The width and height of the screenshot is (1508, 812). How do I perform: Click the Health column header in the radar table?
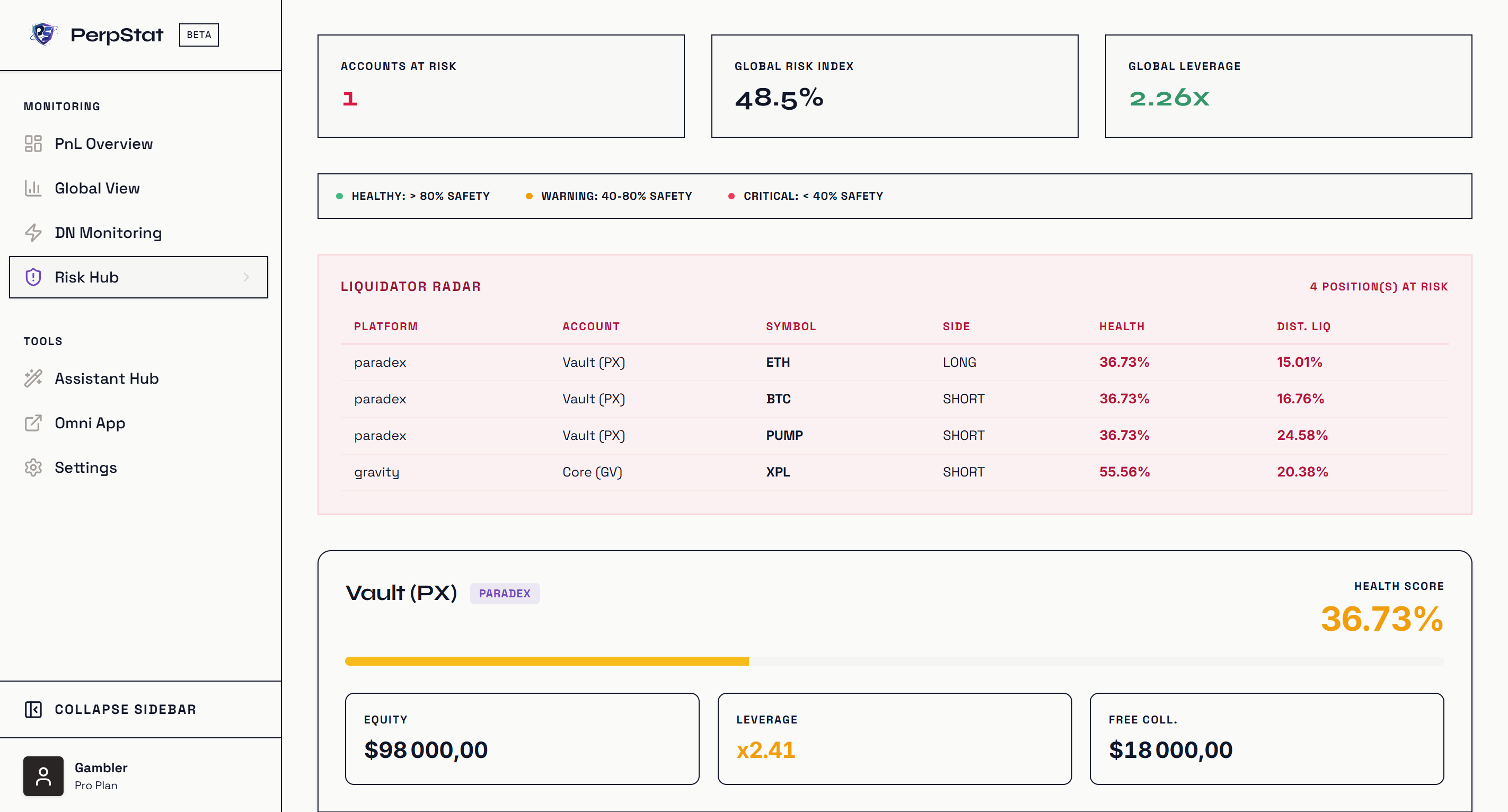[1121, 326]
